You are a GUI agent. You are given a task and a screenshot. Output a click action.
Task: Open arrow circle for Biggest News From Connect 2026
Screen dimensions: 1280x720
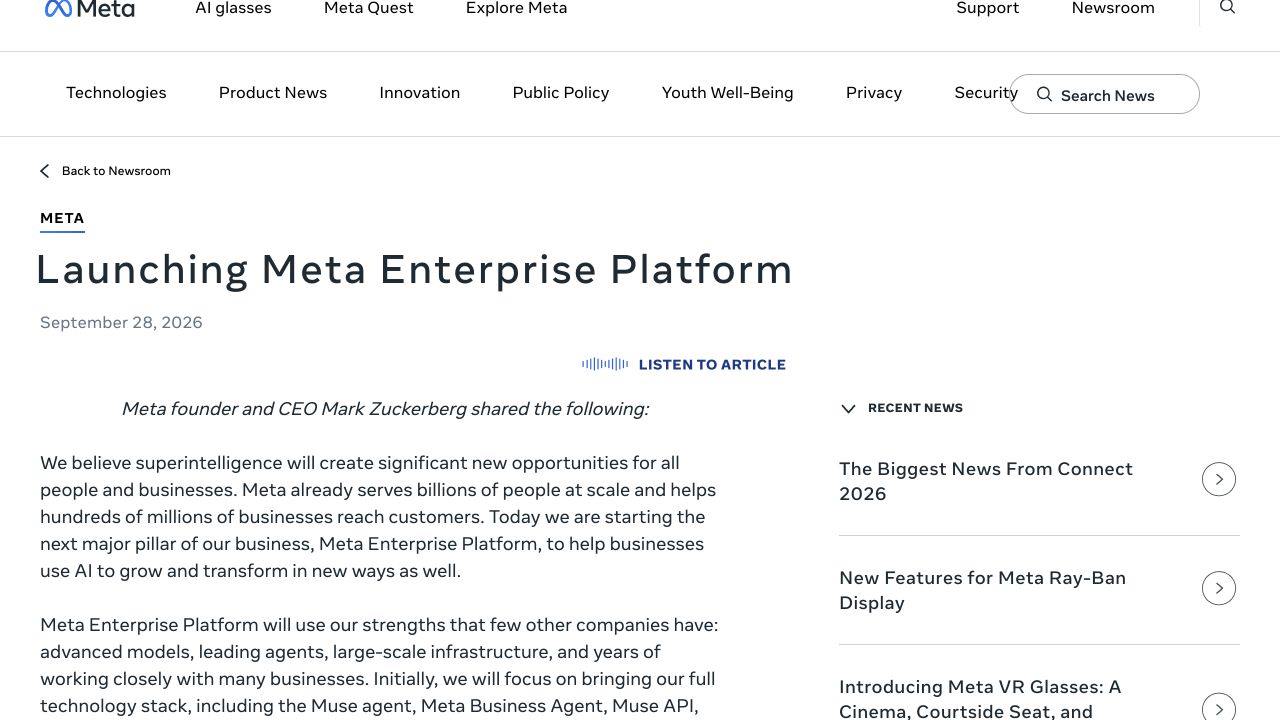(1218, 479)
